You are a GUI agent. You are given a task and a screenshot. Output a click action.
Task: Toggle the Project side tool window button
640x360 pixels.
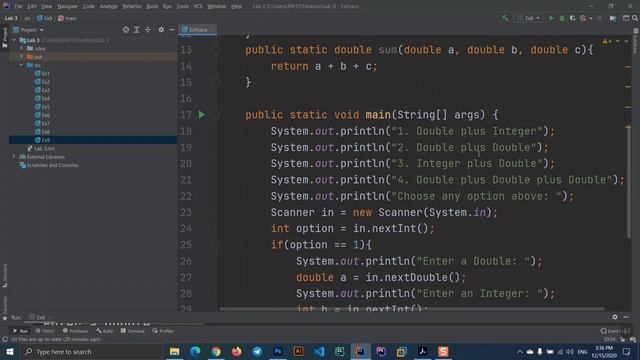(x=4, y=38)
